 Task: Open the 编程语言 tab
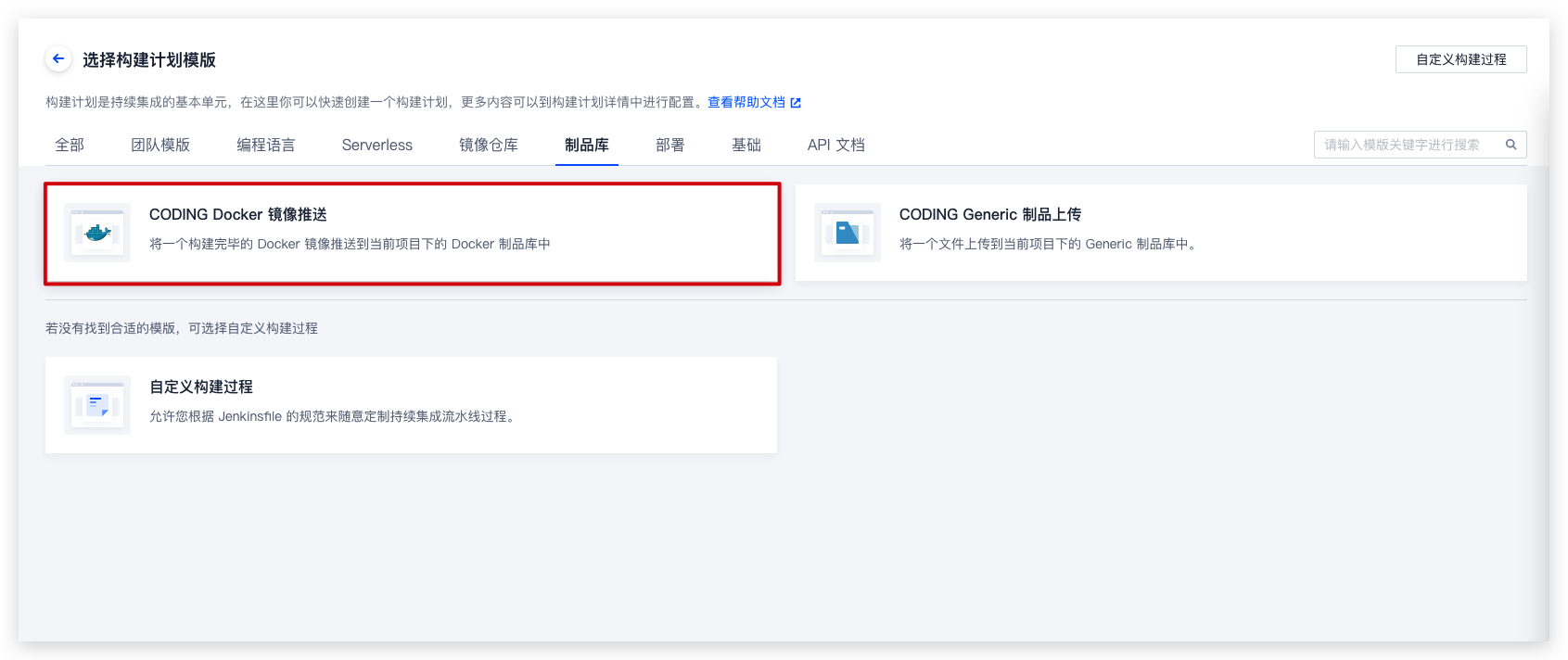click(x=266, y=145)
